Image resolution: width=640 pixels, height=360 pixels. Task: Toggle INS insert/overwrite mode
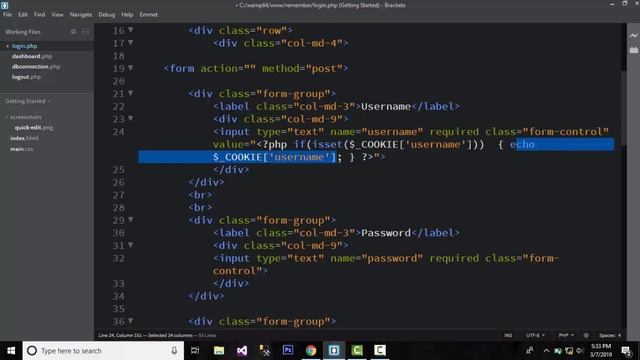coord(508,335)
